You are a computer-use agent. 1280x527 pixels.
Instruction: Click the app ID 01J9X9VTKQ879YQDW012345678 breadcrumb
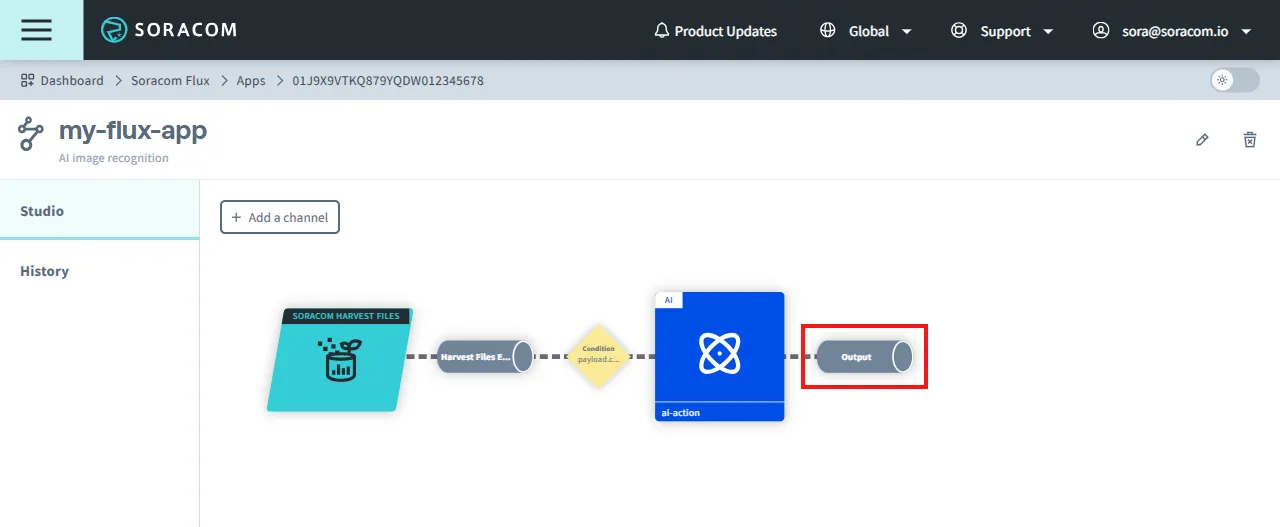click(388, 80)
